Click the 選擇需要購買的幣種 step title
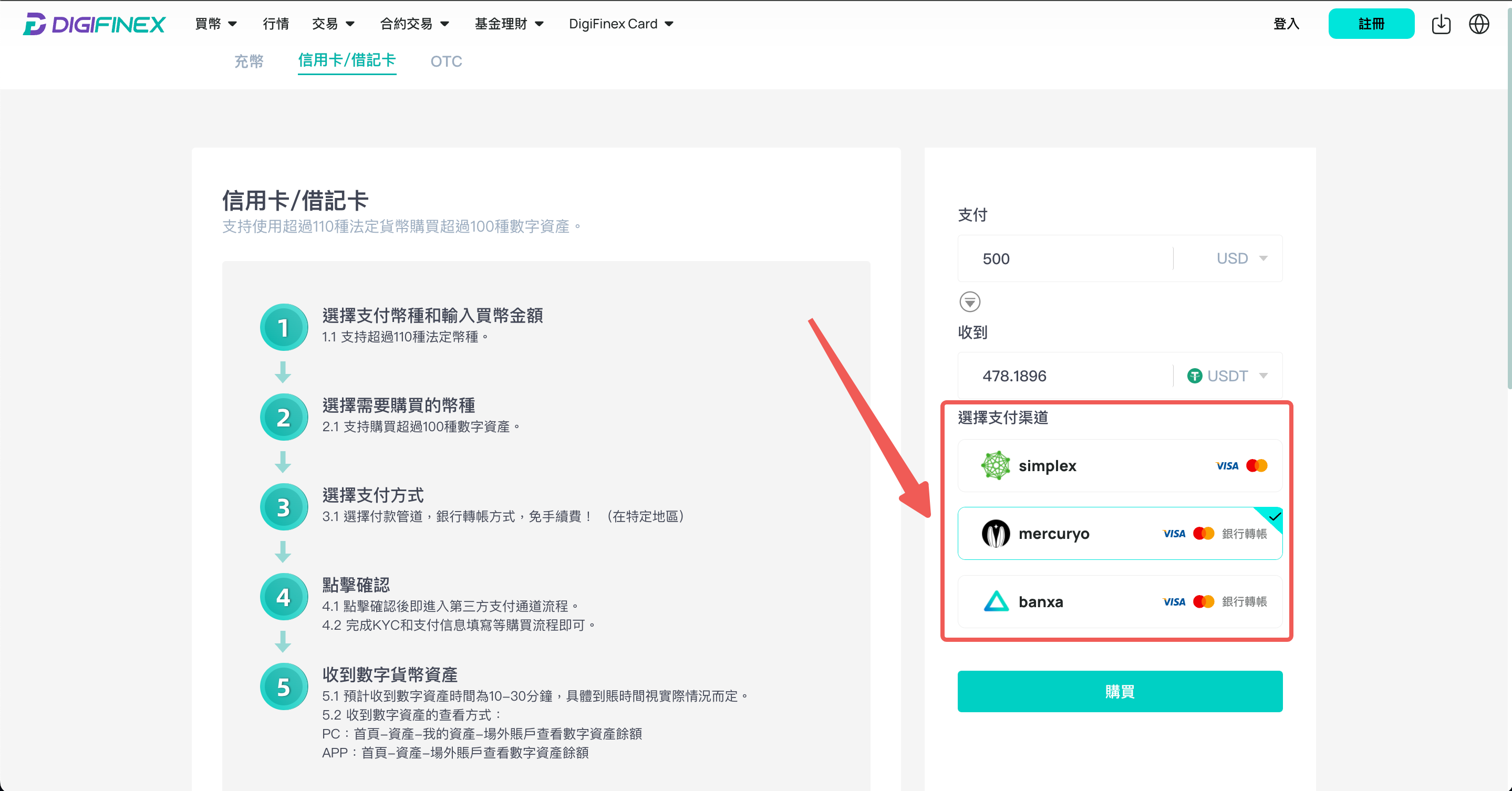Screen dimensions: 1512x791 (x=399, y=405)
